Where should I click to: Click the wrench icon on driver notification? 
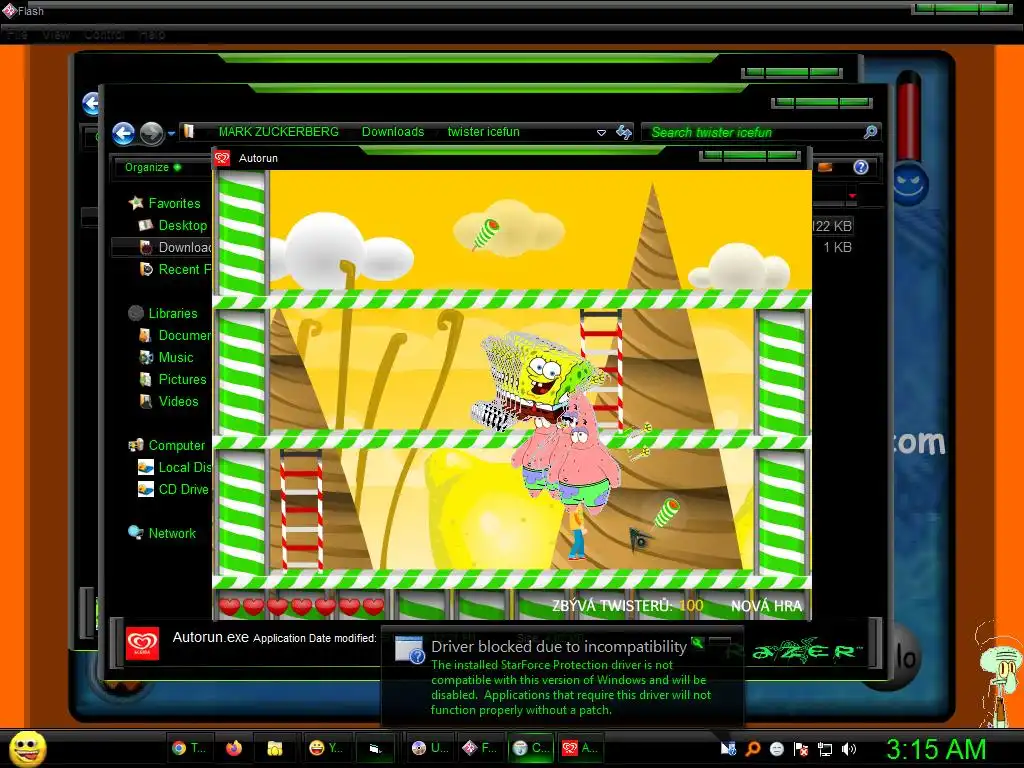point(698,643)
